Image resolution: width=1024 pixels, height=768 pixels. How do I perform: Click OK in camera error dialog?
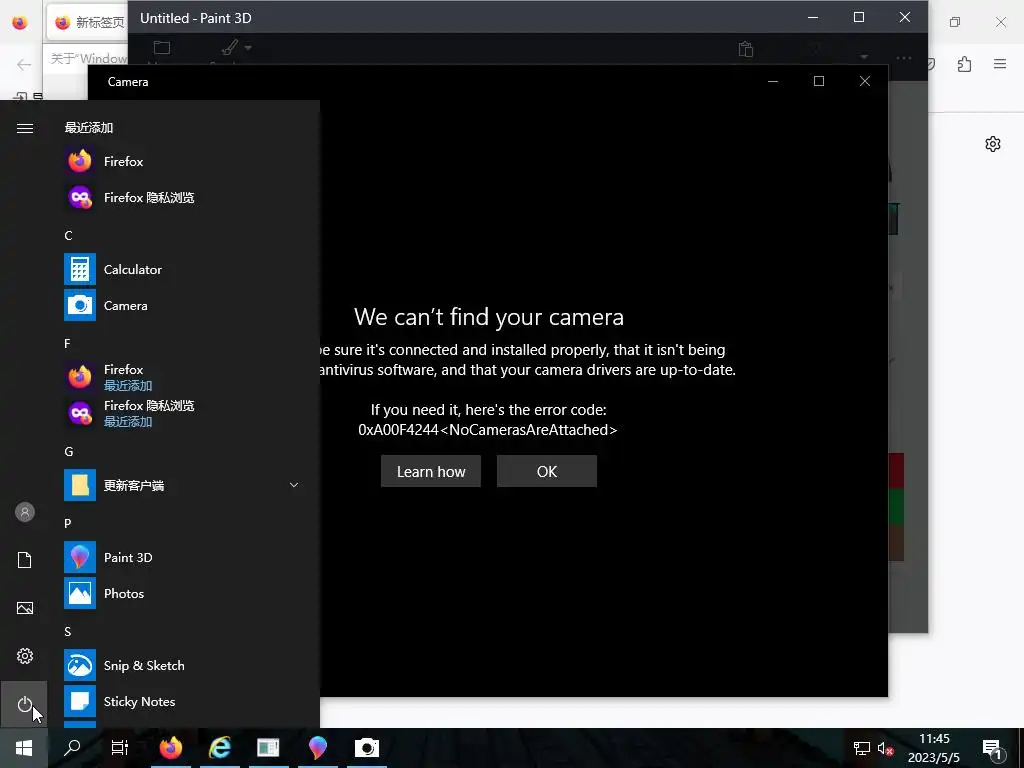coord(547,472)
